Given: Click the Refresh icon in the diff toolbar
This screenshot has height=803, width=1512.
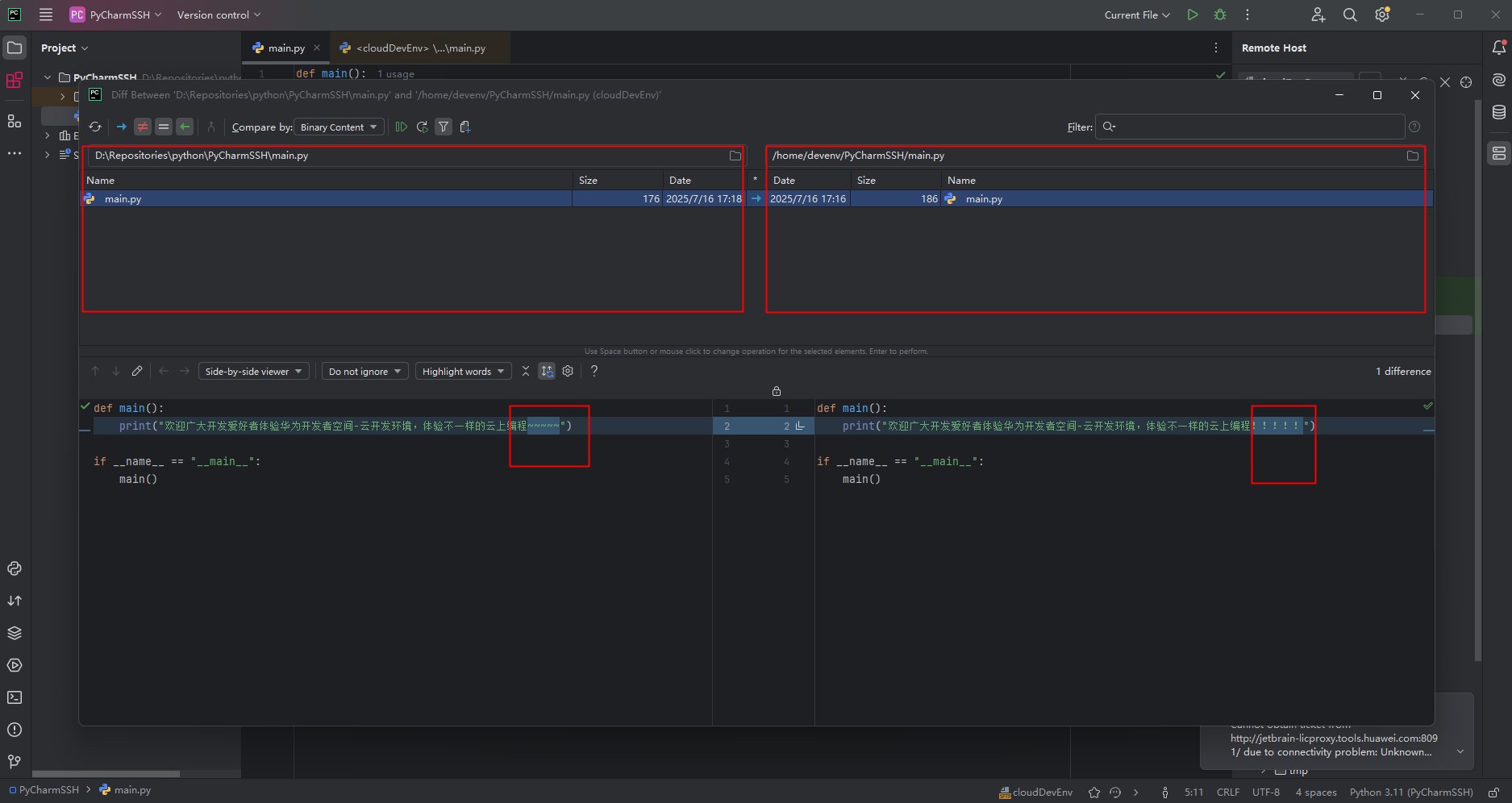Looking at the screenshot, I should click(94, 127).
